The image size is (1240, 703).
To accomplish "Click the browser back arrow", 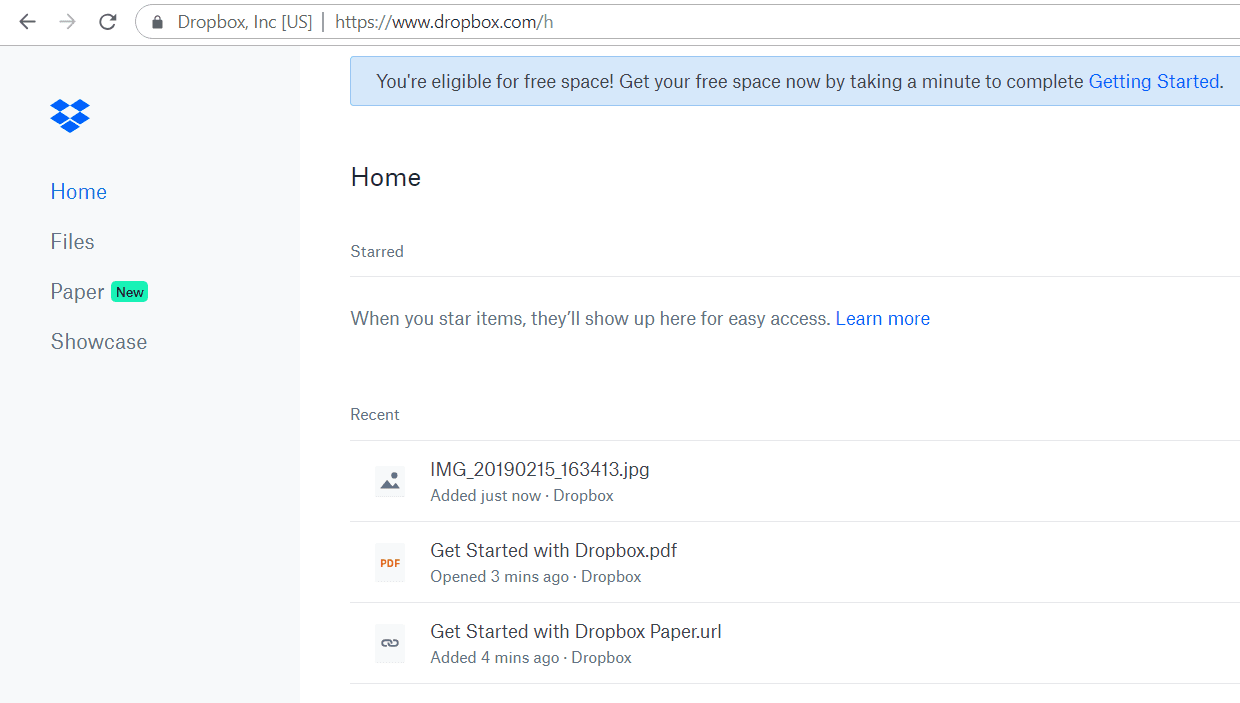I will point(27,22).
